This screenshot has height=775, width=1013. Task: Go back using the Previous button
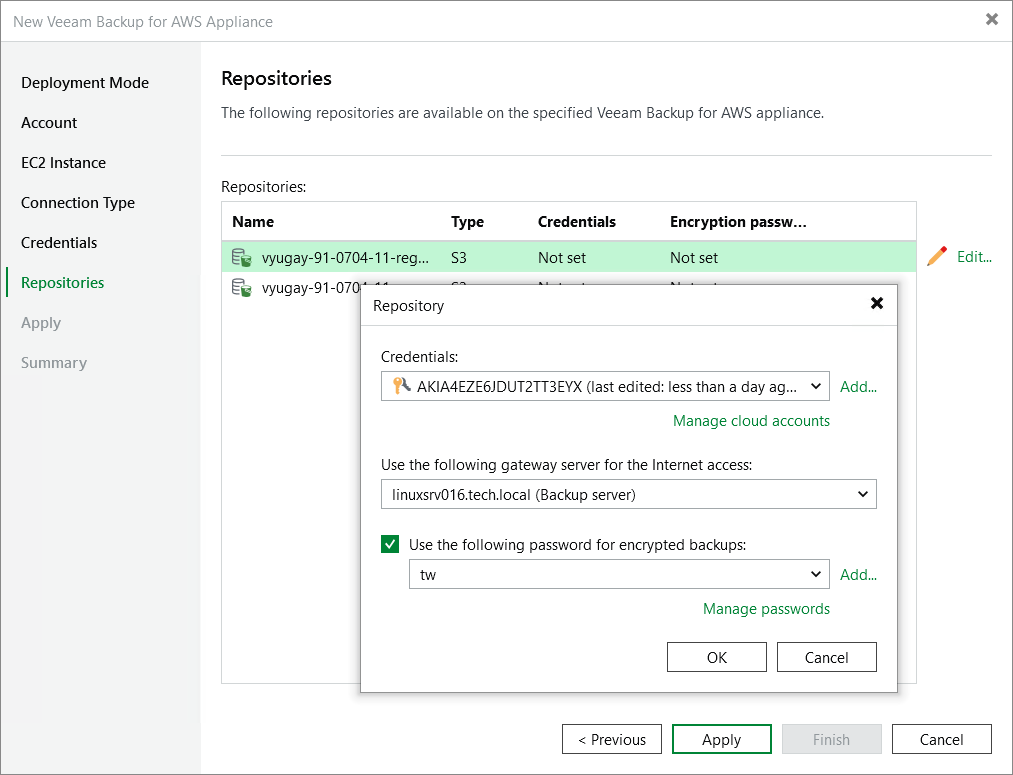click(x=611, y=739)
